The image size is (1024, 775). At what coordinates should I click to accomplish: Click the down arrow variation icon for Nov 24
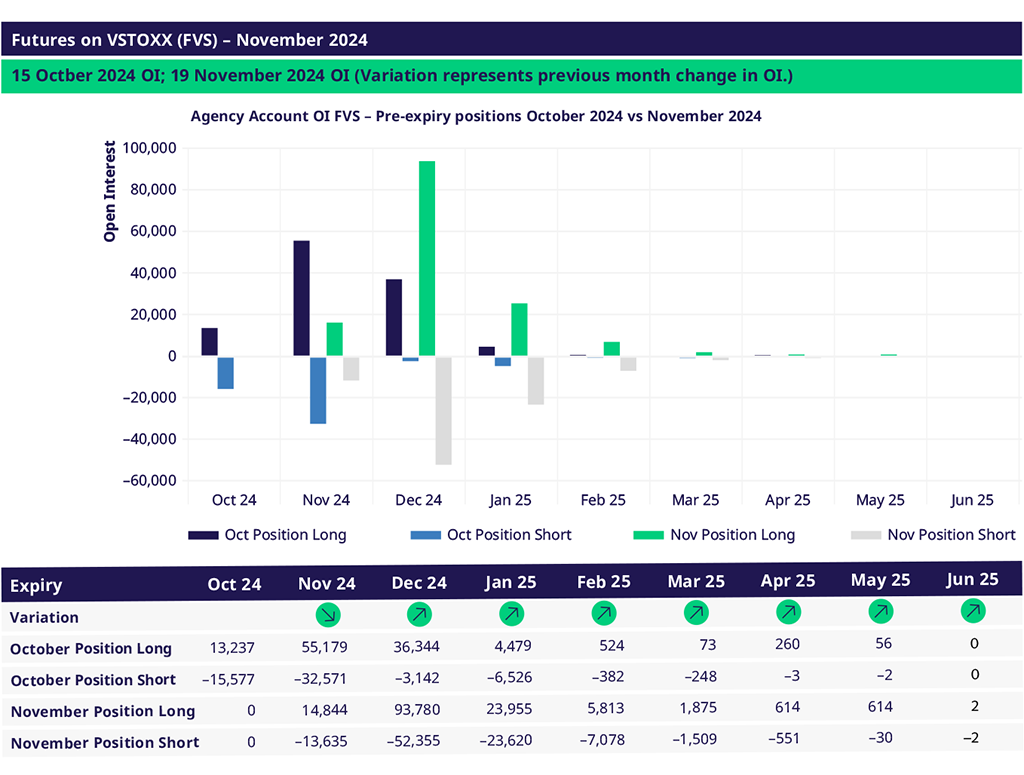point(327,614)
